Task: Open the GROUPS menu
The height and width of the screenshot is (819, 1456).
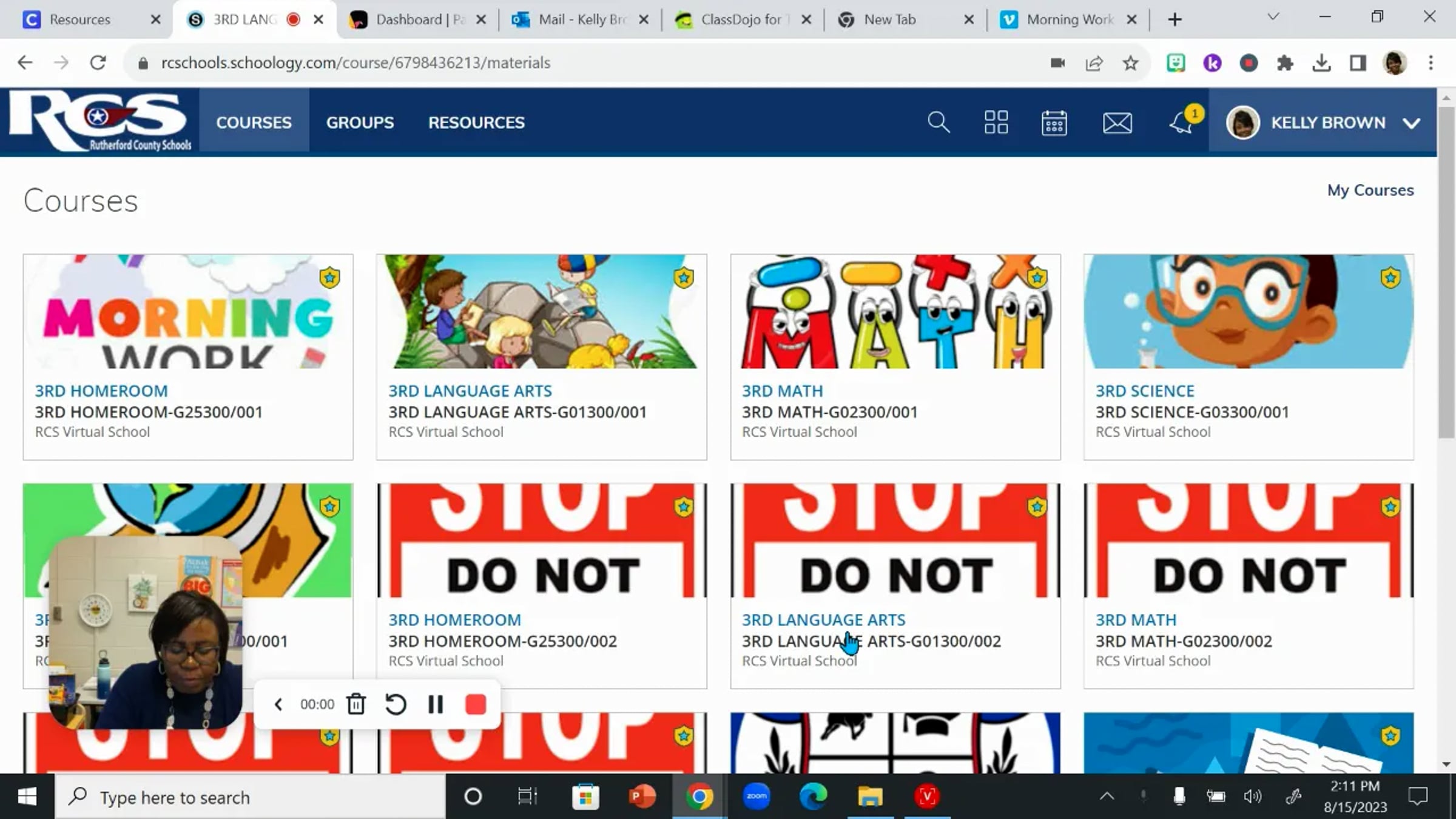Action: (x=360, y=123)
